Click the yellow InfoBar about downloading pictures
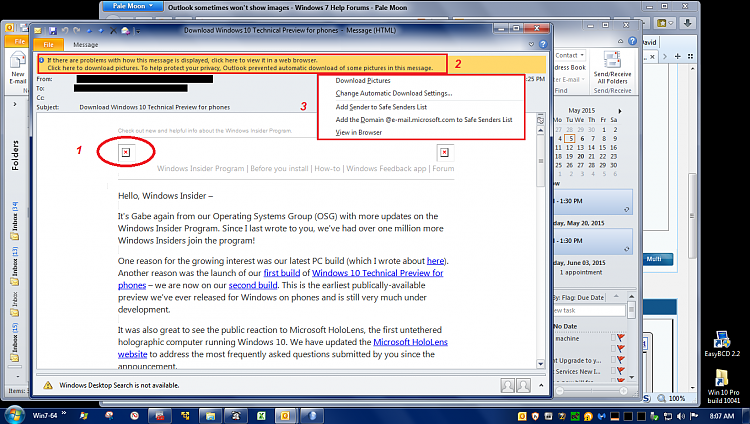This screenshot has height=424, width=750. point(242,64)
